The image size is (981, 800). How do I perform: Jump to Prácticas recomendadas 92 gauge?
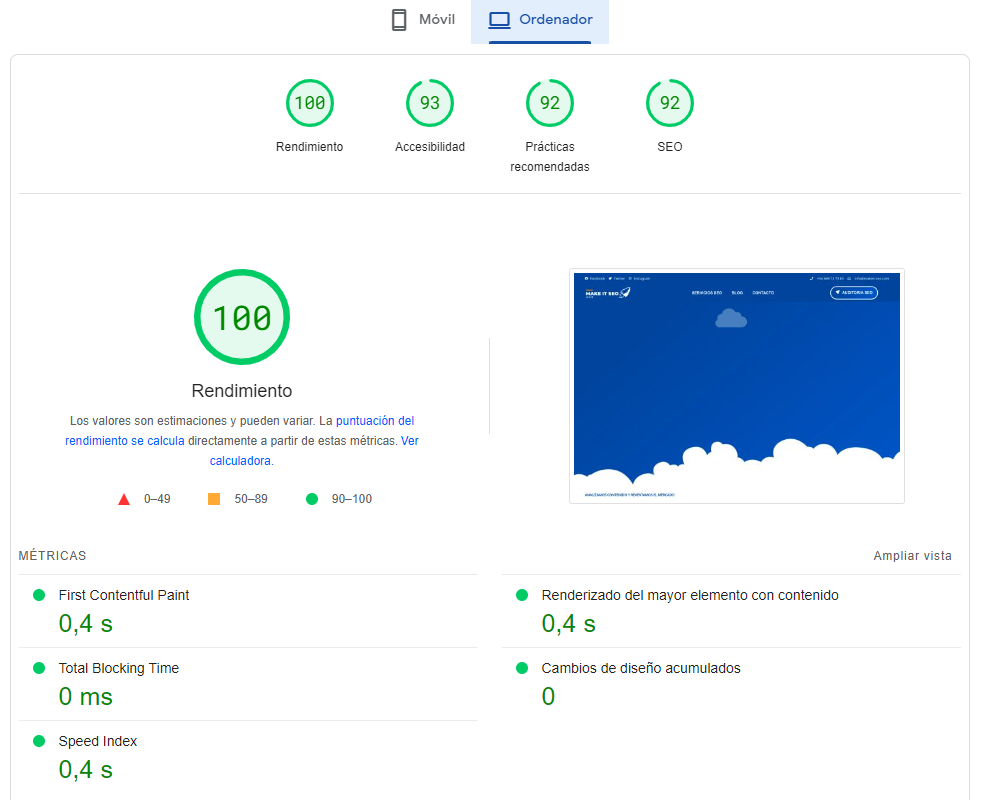549,103
